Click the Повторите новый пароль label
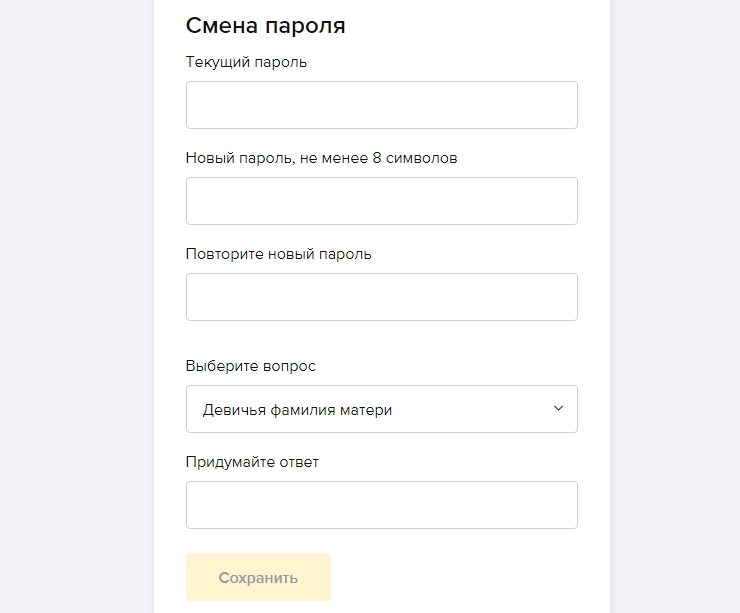The height and width of the screenshot is (613, 740). (278, 254)
